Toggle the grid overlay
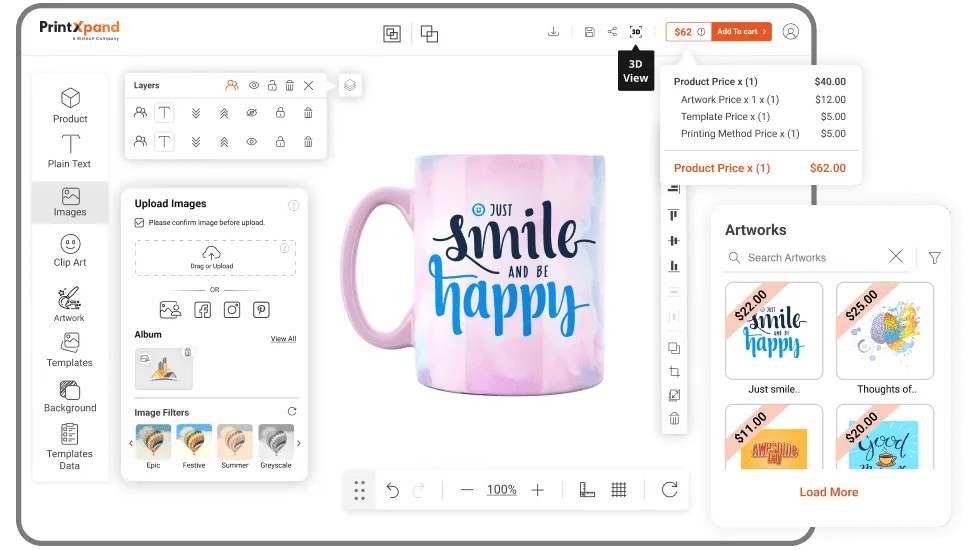The width and height of the screenshot is (975, 550). pyautogui.click(x=619, y=490)
